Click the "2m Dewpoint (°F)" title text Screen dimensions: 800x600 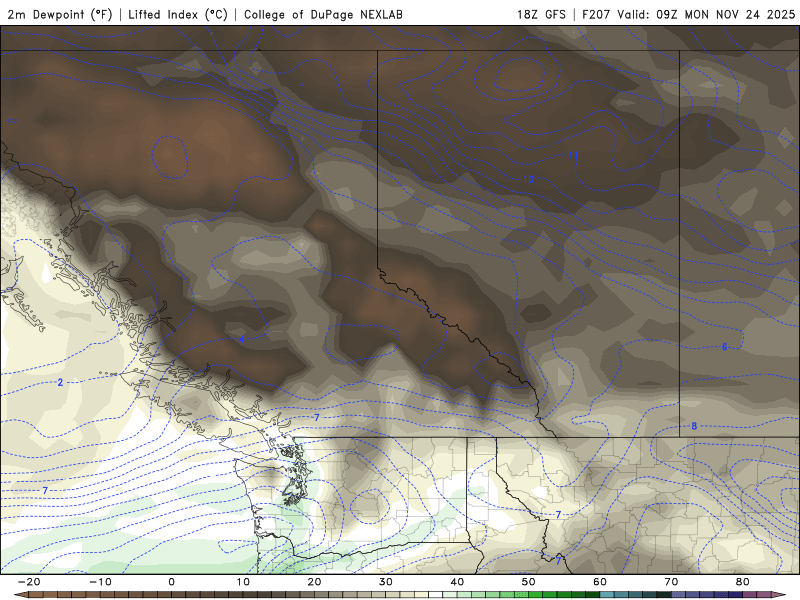pyautogui.click(x=60, y=14)
